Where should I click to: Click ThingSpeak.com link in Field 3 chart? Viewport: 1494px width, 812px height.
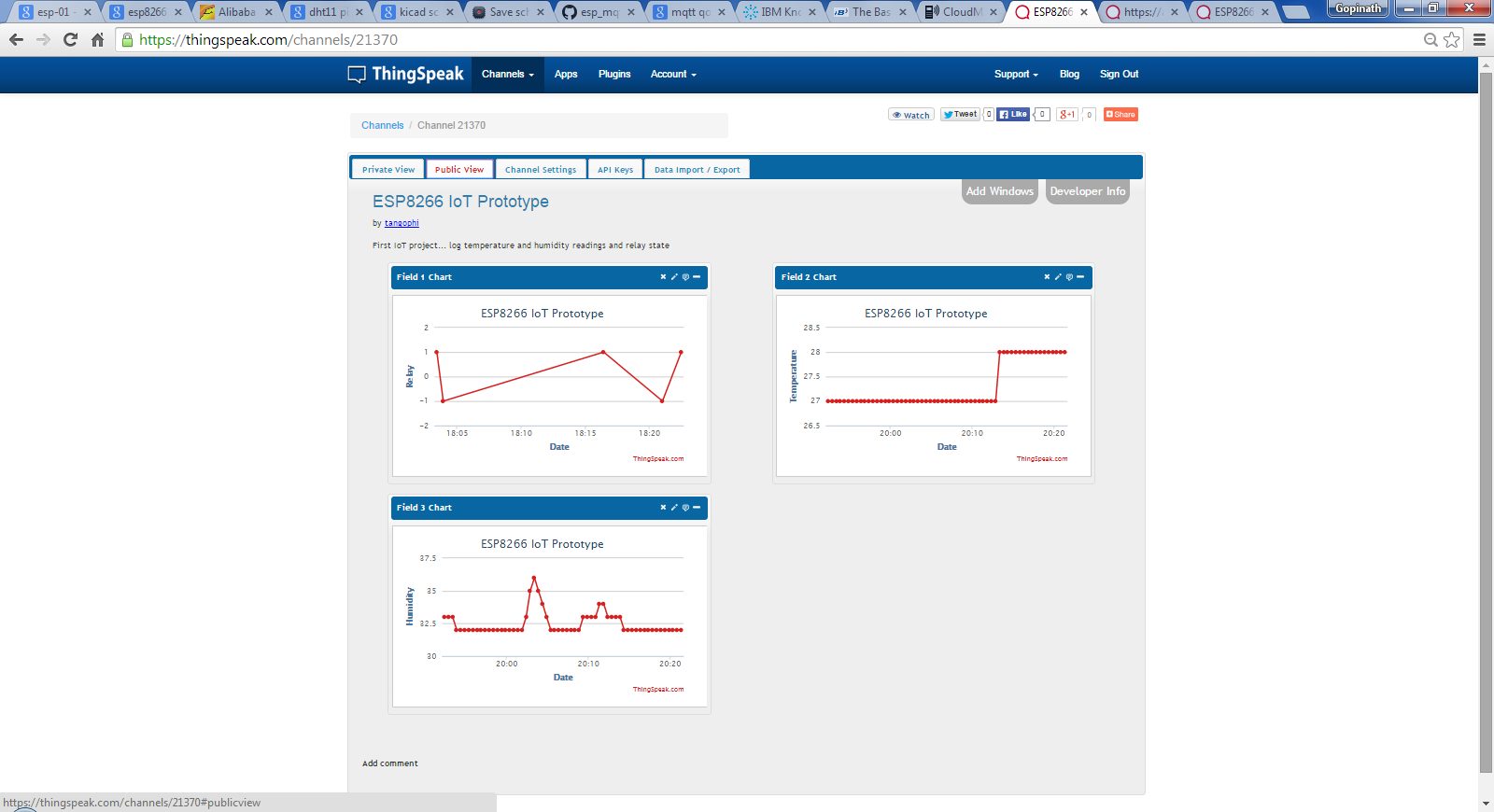(x=658, y=690)
